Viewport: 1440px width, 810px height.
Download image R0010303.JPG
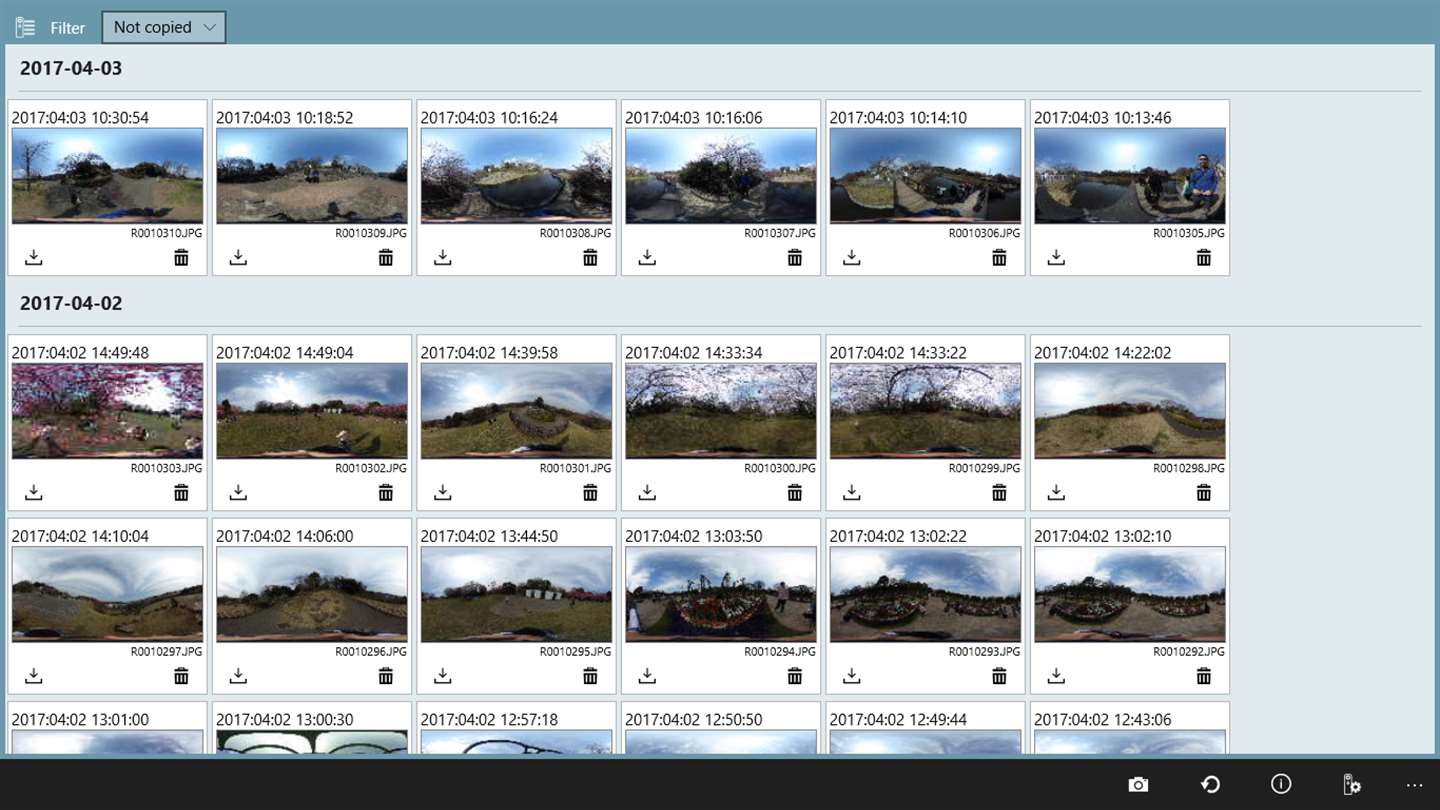[34, 493]
